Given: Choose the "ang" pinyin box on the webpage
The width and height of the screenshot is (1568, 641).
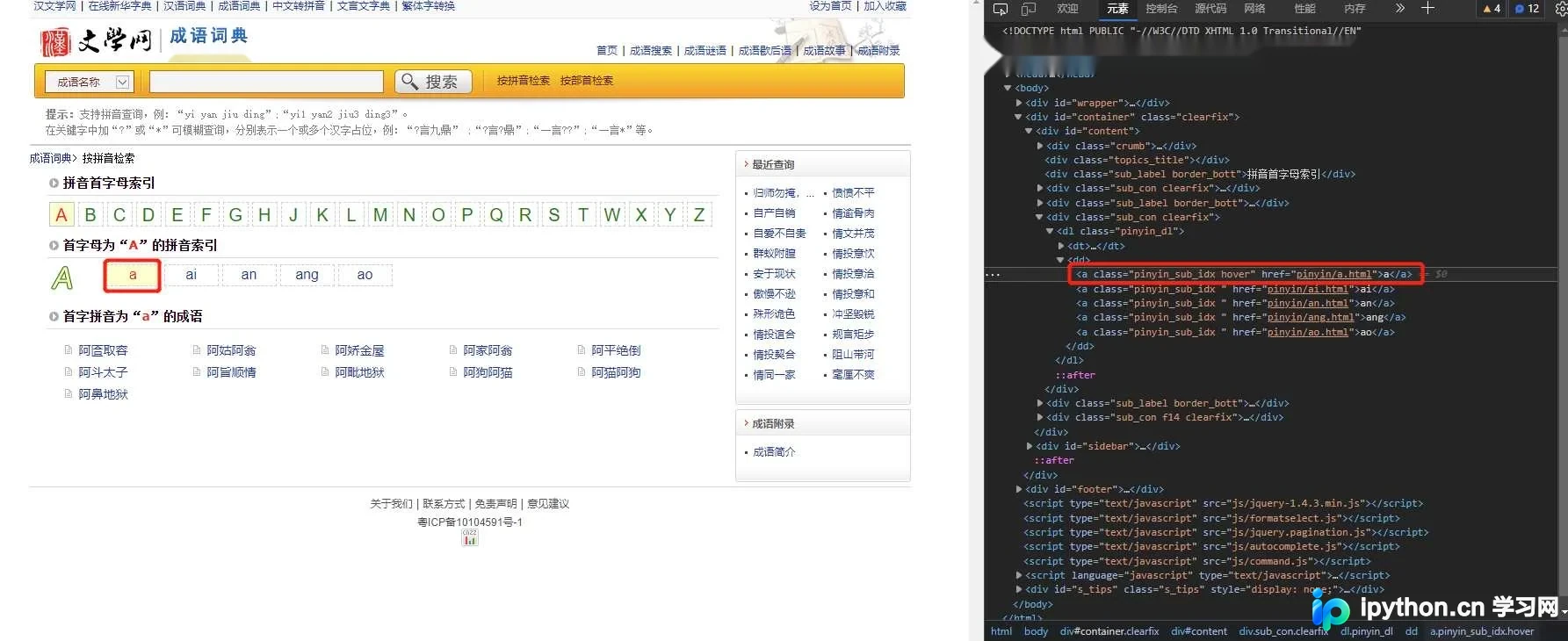Looking at the screenshot, I should [x=307, y=275].
